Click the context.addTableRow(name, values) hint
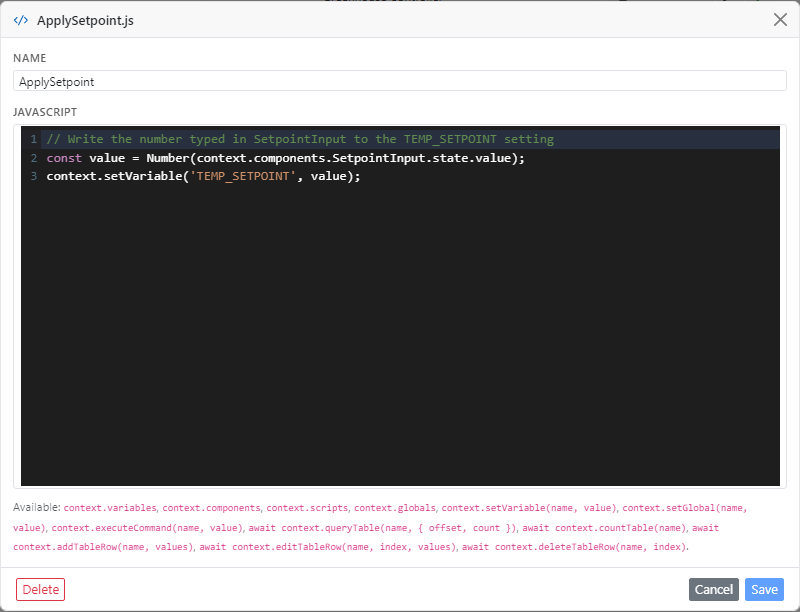 click(103, 547)
